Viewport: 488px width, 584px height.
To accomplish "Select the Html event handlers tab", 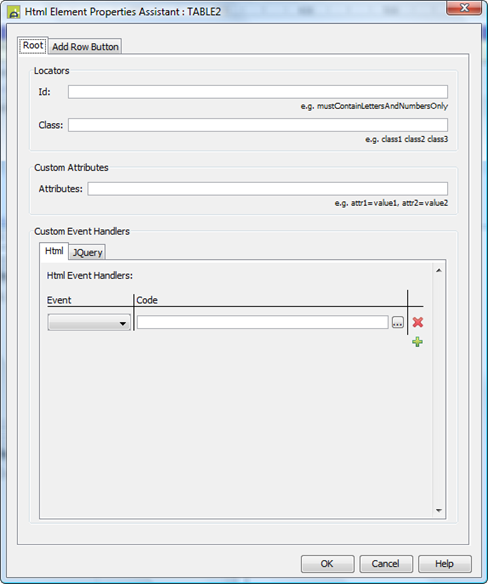I will tap(54, 251).
